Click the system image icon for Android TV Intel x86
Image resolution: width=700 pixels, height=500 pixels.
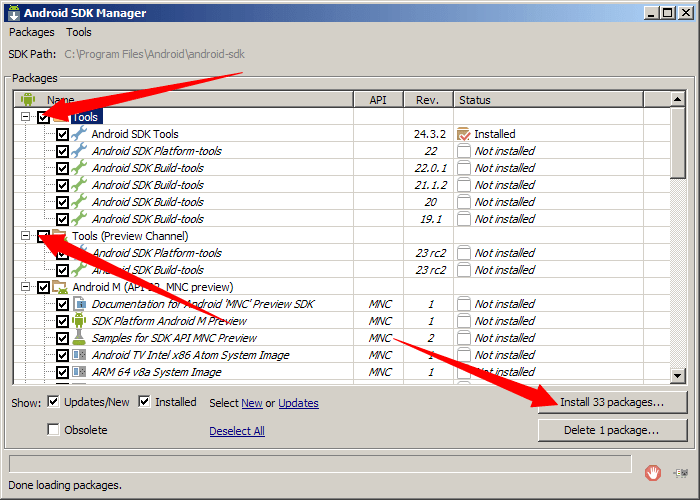(79, 355)
